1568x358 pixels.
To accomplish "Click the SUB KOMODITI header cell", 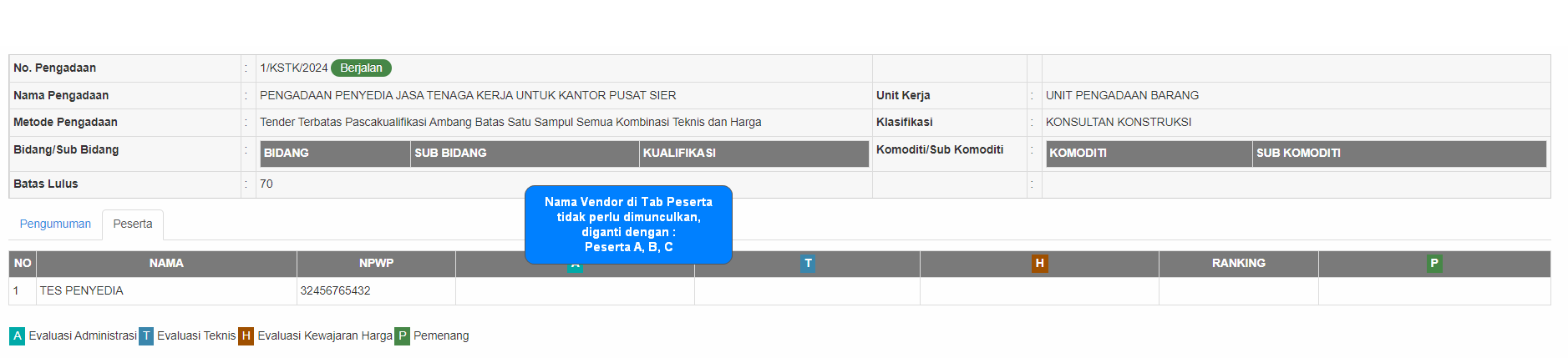I will [x=1298, y=154].
